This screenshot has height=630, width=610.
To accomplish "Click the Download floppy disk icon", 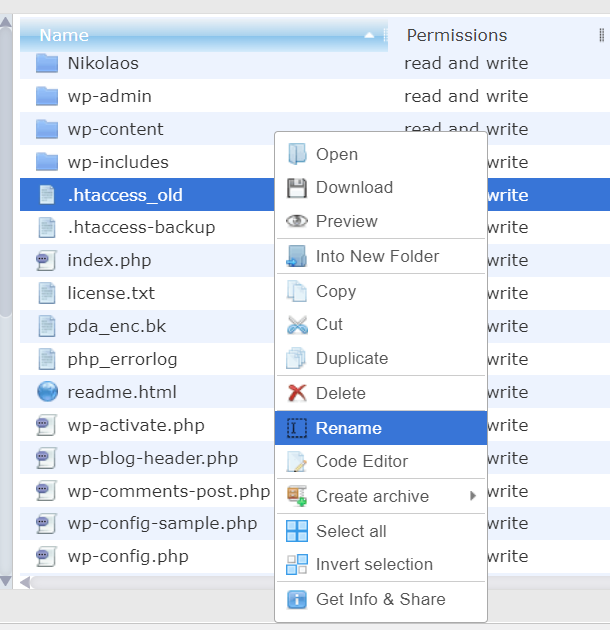I will coord(297,188).
